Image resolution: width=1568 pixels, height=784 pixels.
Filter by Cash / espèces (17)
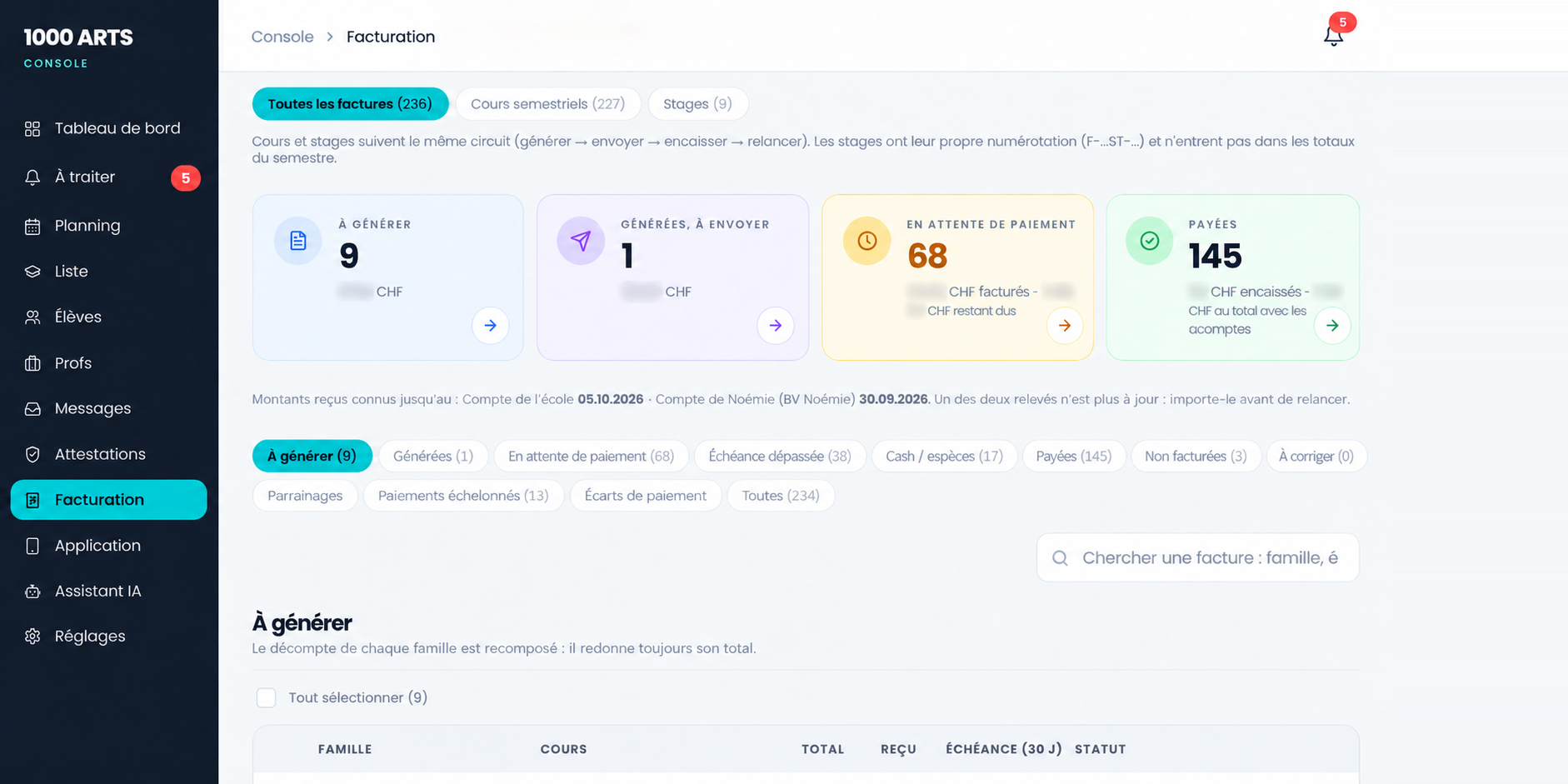click(944, 456)
